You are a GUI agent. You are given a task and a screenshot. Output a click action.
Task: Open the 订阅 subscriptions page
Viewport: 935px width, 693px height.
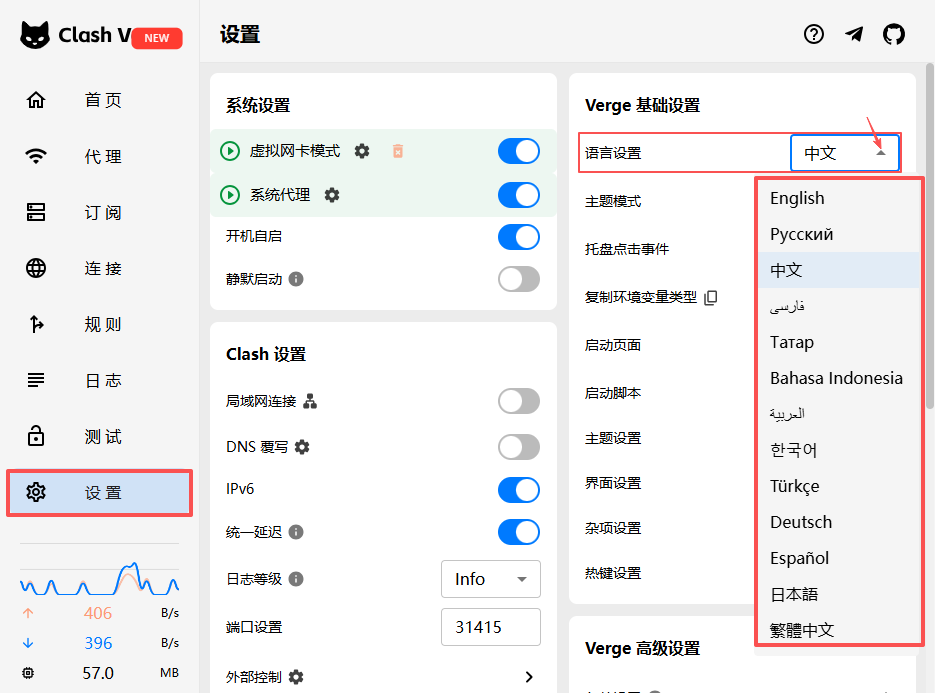point(99,212)
